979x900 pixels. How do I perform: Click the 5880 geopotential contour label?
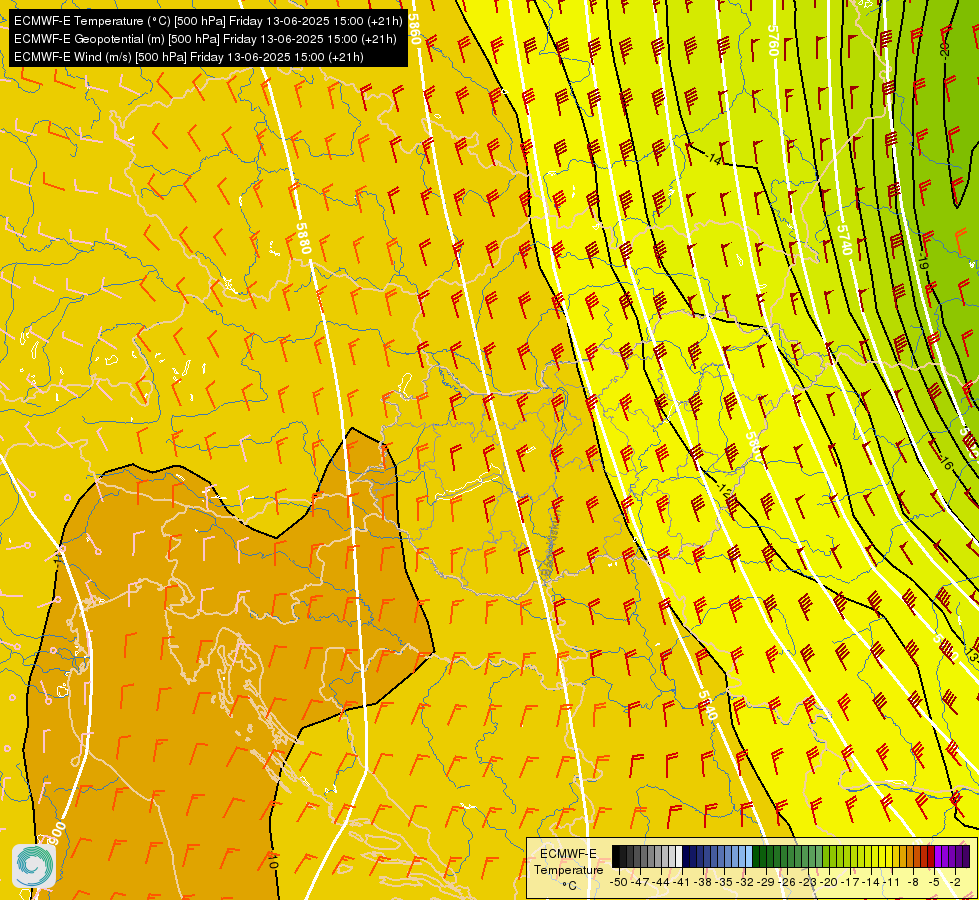coord(303,238)
